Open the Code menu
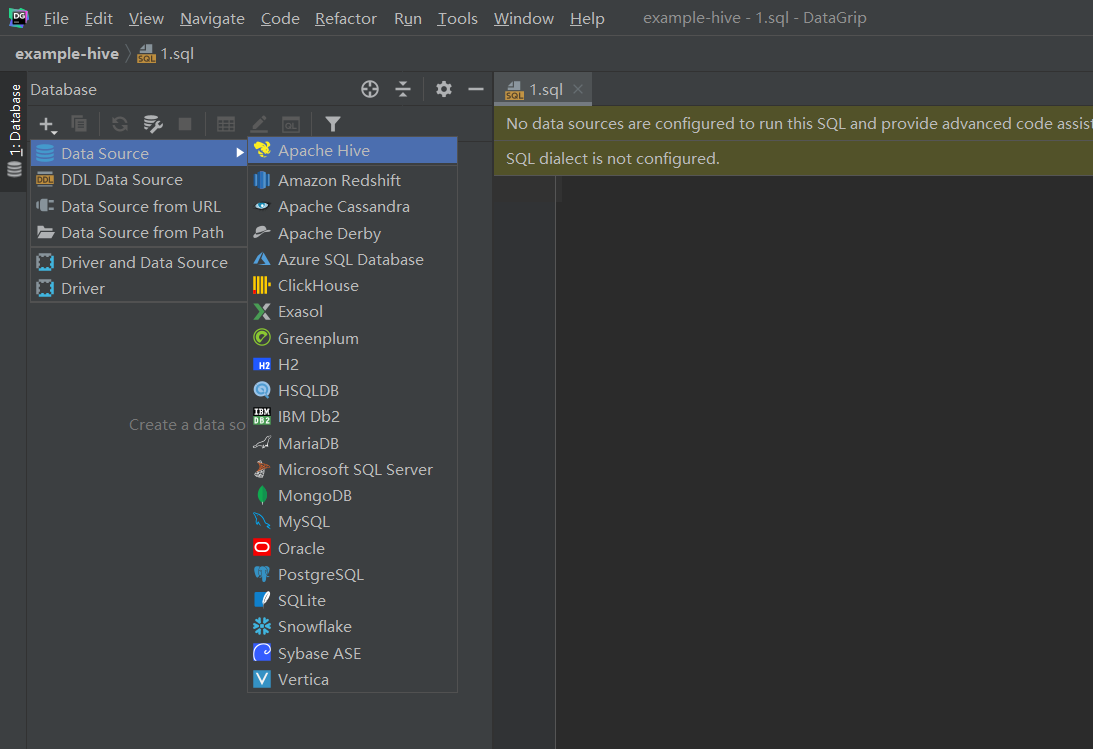Viewport: 1093px width, 749px height. 280,19
